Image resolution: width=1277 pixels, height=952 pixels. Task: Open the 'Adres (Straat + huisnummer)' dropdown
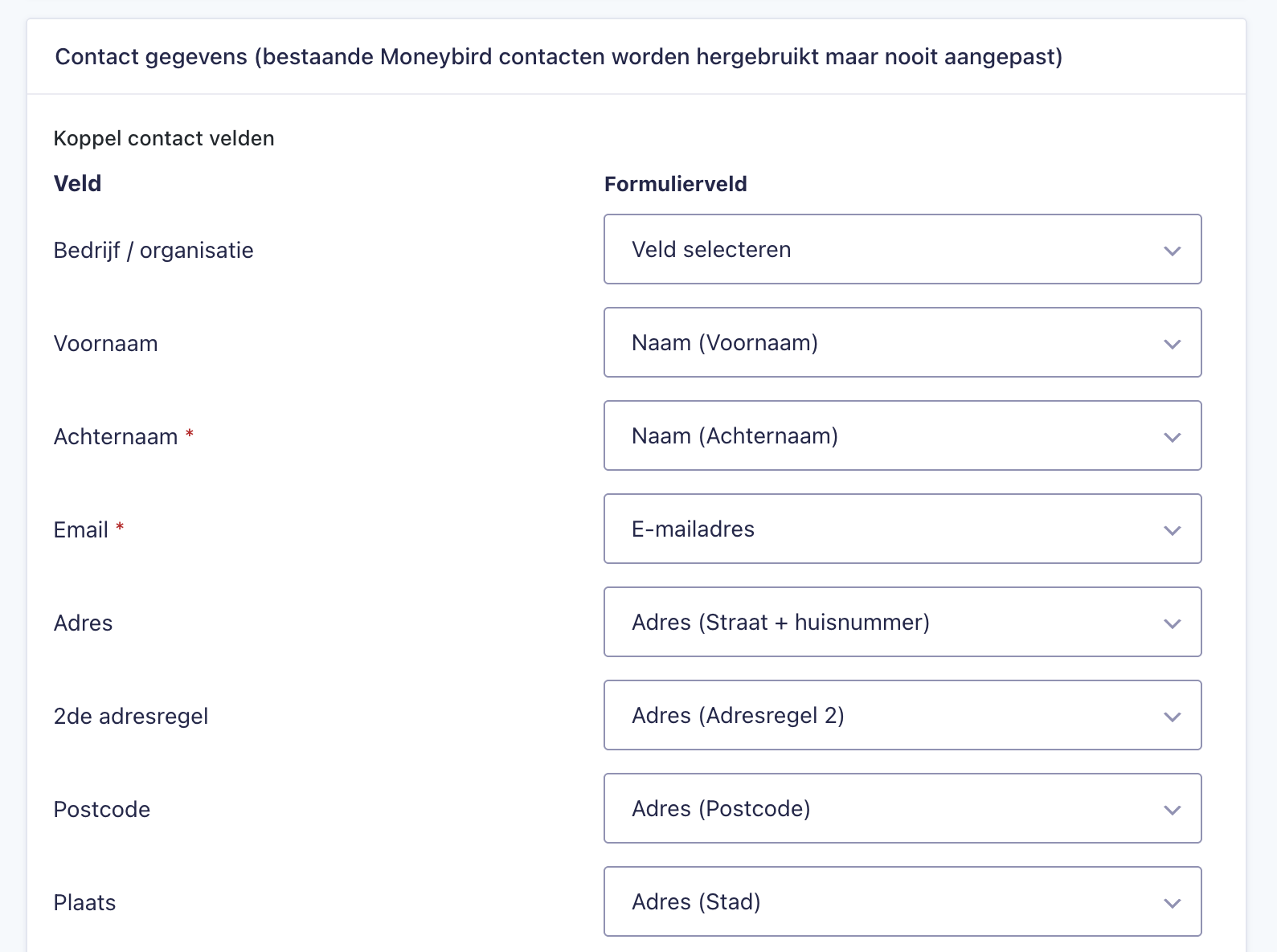click(902, 622)
